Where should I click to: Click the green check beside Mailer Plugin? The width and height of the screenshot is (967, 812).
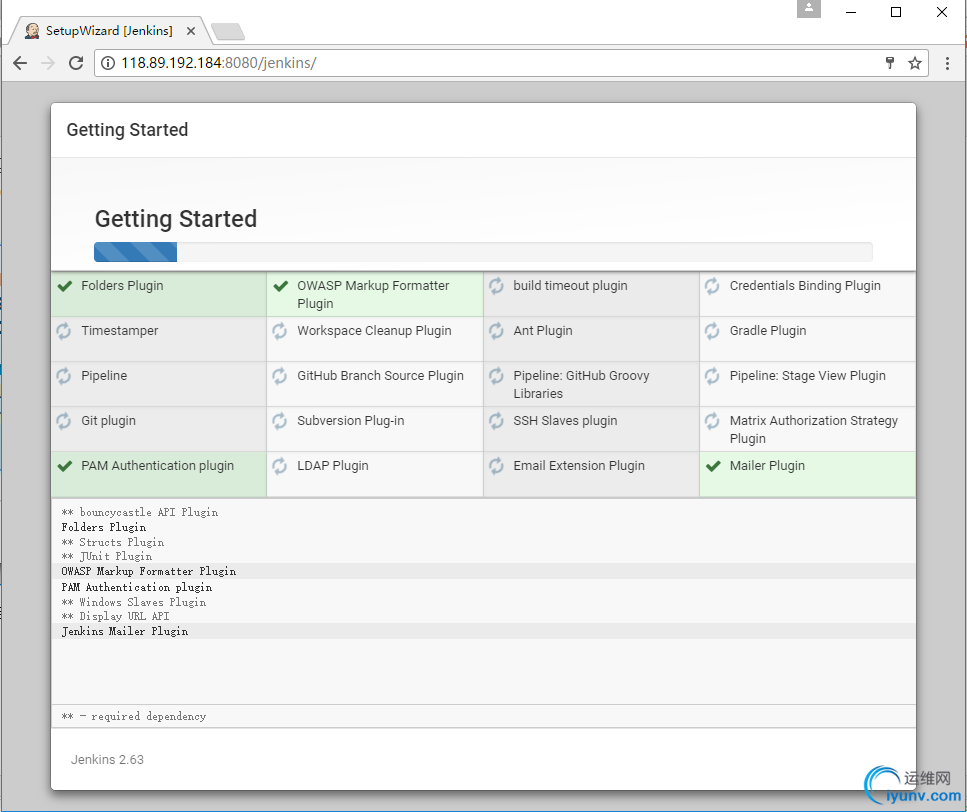[x=713, y=466]
